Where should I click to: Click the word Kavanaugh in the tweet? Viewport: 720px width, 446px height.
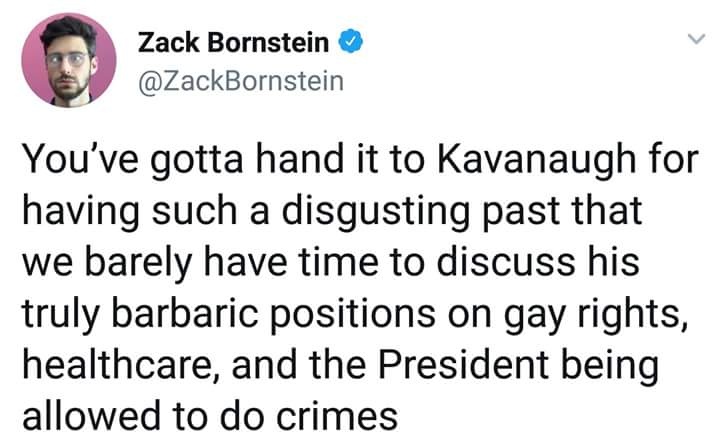coord(536,160)
